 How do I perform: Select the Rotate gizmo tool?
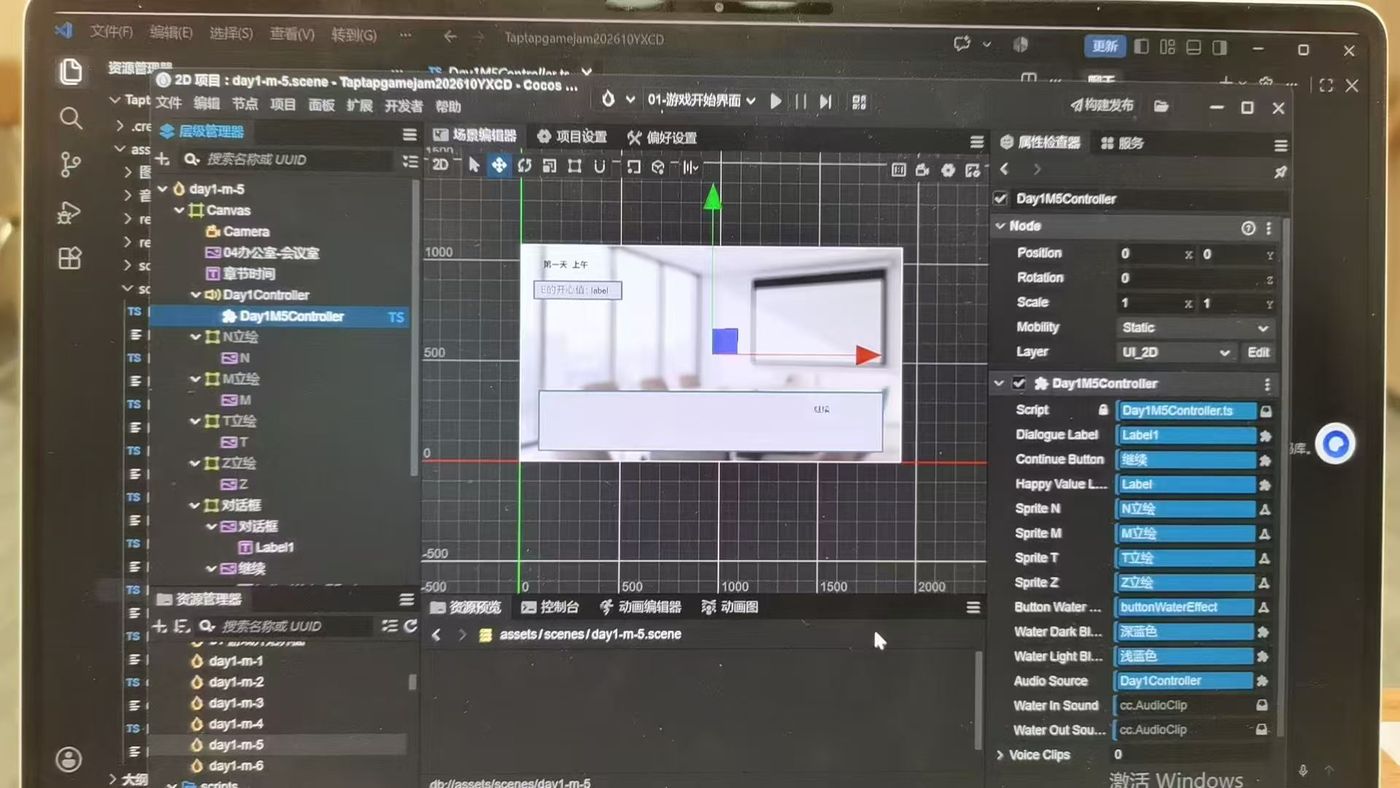[x=524, y=166]
